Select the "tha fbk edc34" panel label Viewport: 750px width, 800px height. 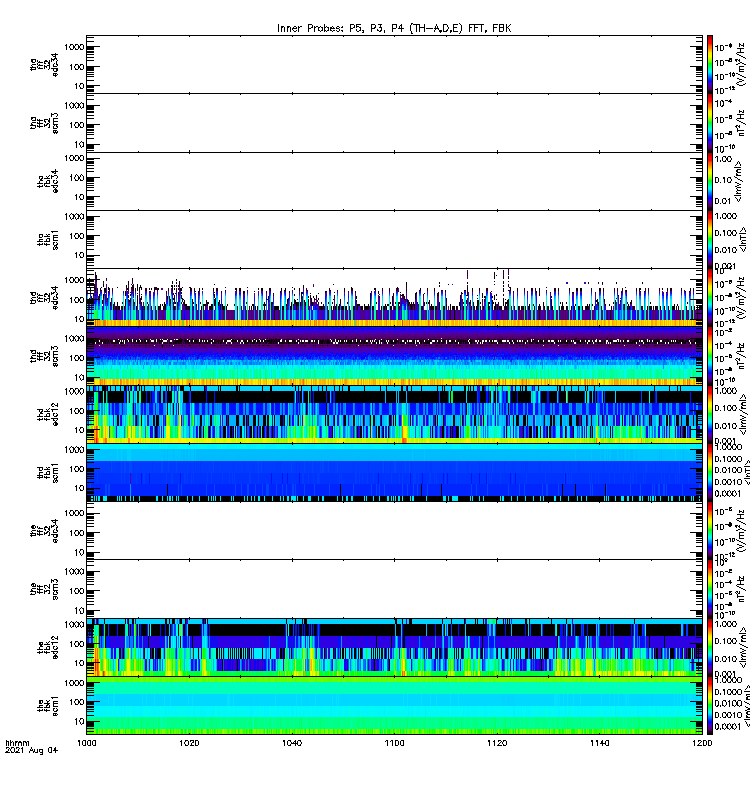tap(48, 182)
